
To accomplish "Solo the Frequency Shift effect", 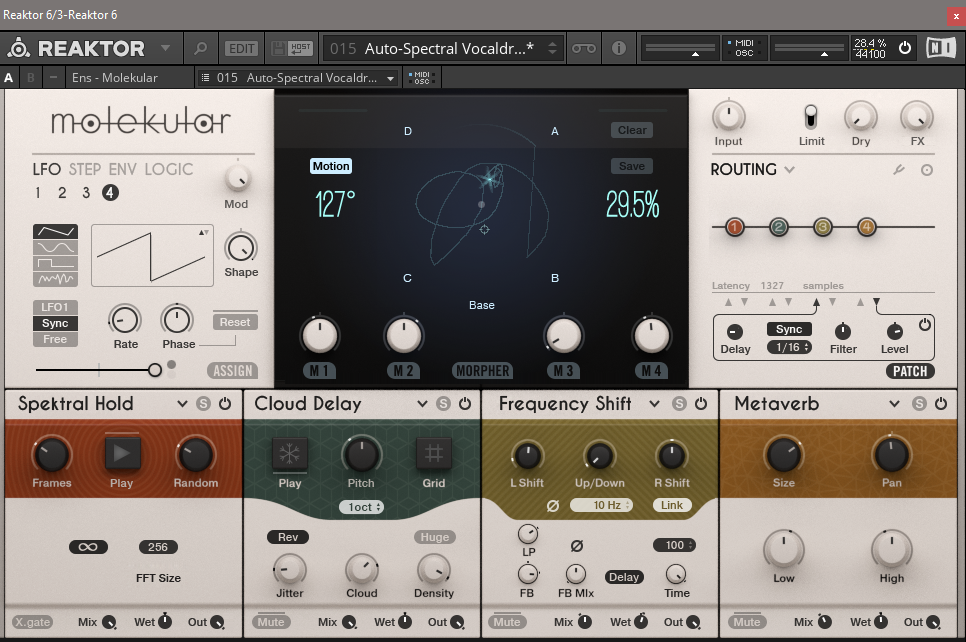I will coord(680,404).
